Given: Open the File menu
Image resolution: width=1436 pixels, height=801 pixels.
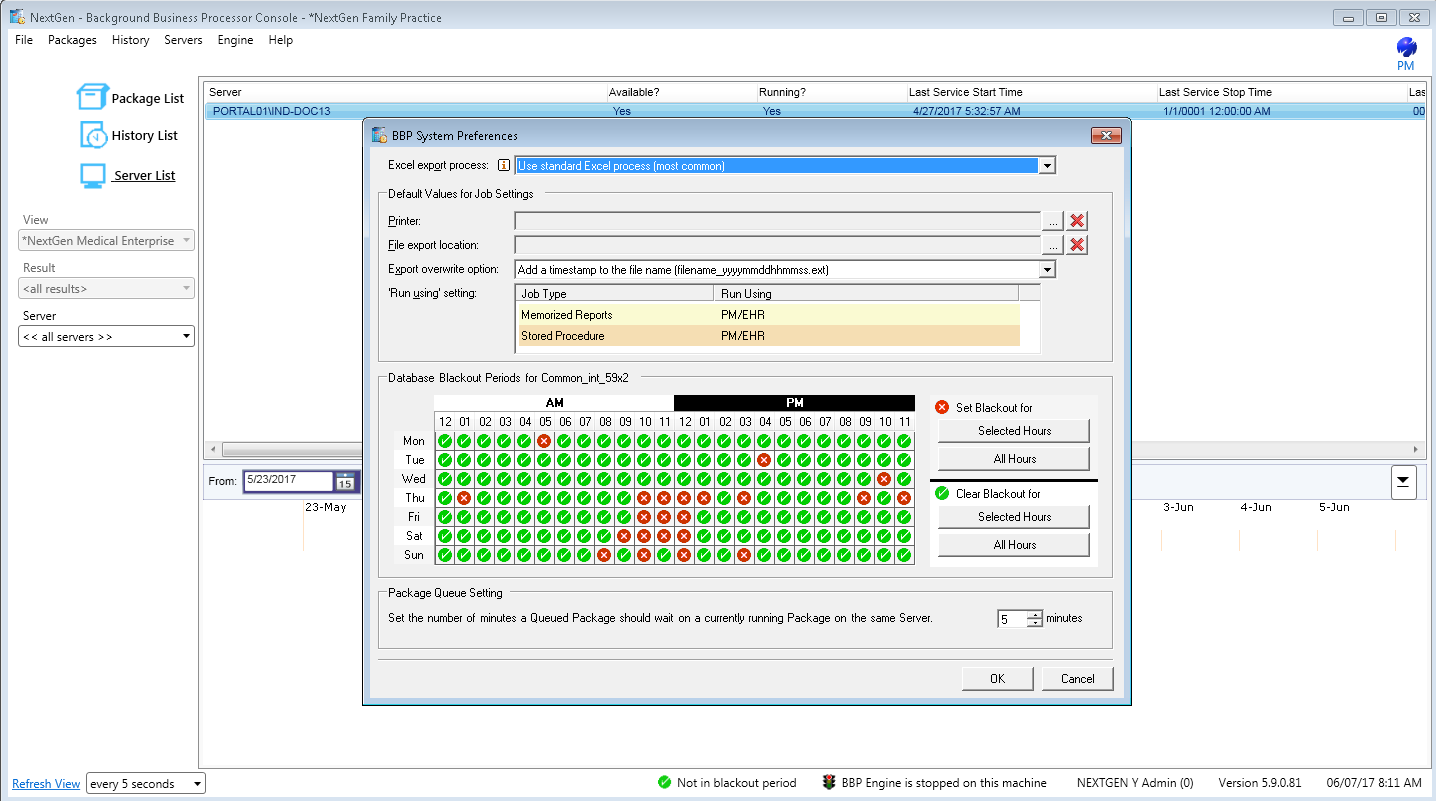Looking at the screenshot, I should coord(24,40).
